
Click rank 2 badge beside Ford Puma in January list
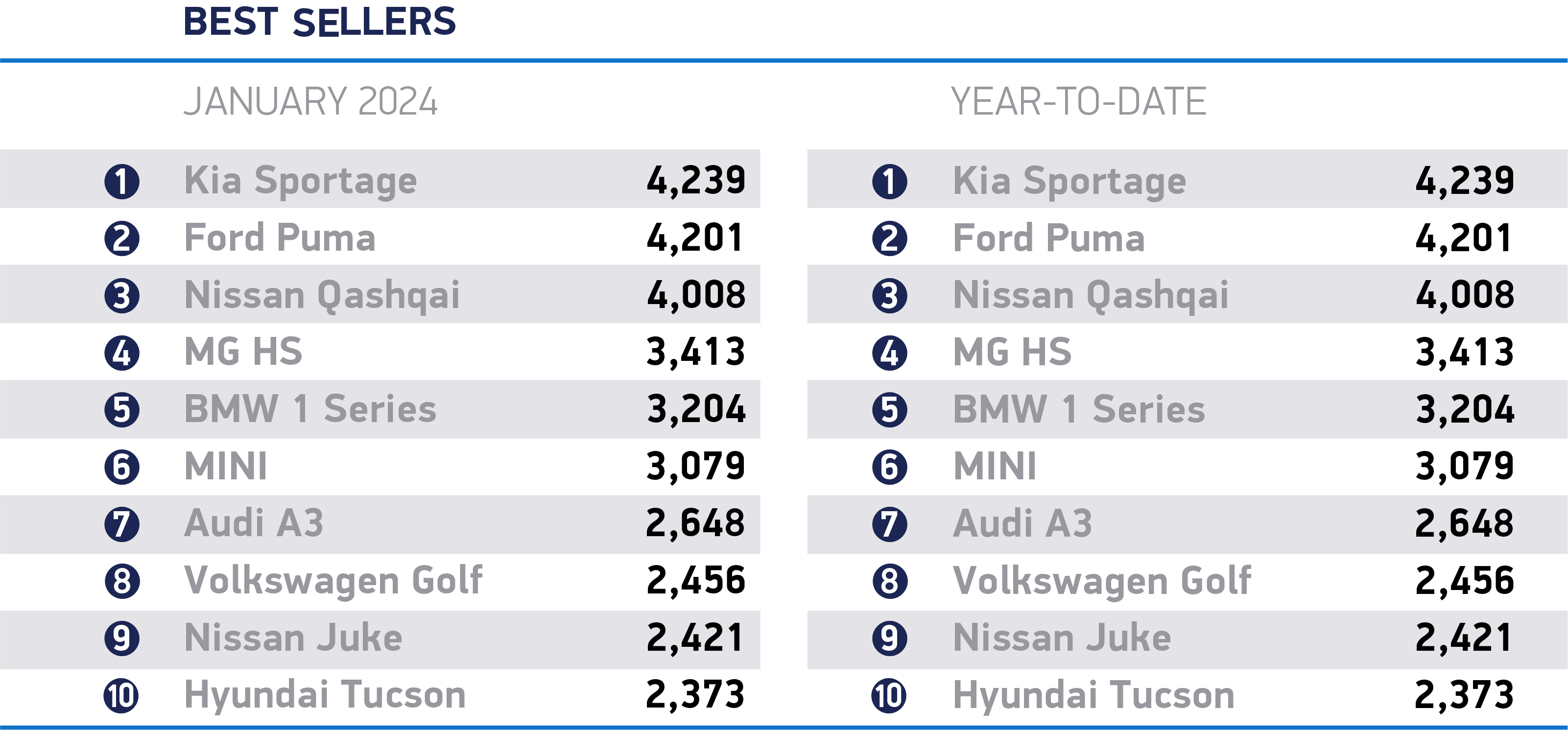122,238
